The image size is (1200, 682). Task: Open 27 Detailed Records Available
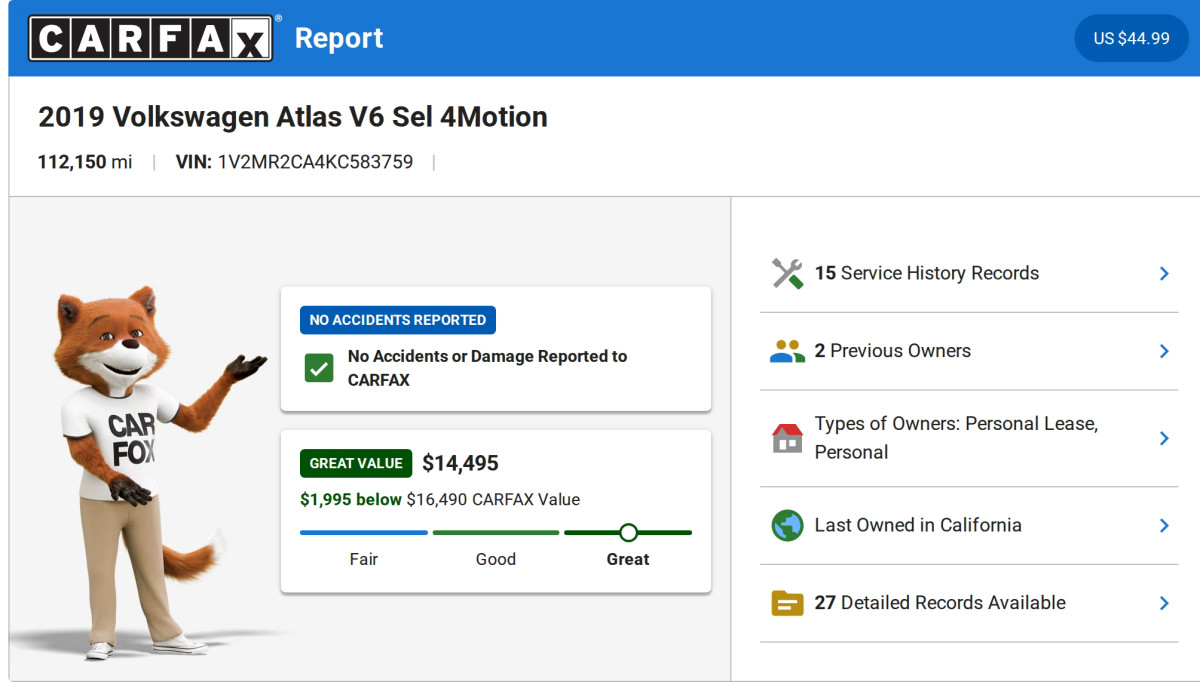pyautogui.click(x=969, y=603)
